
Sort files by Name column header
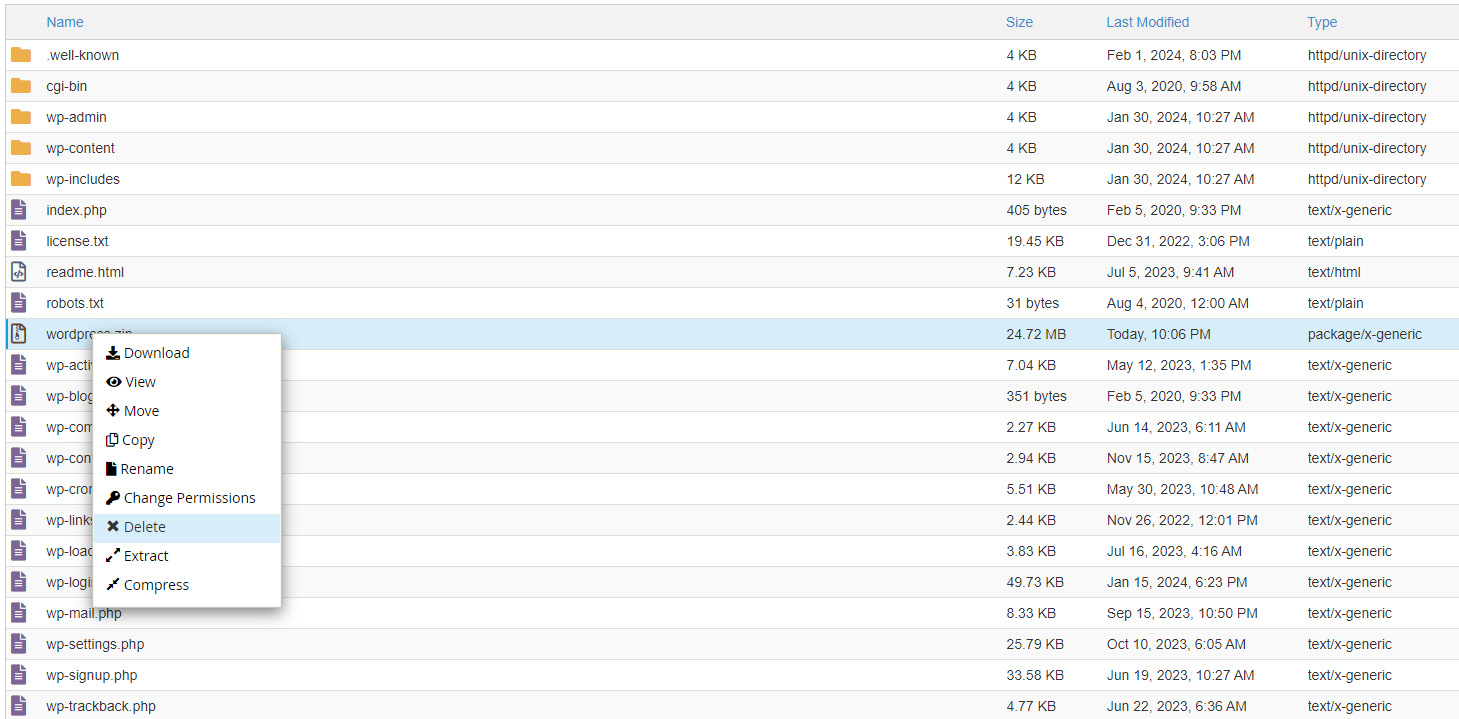[65, 22]
